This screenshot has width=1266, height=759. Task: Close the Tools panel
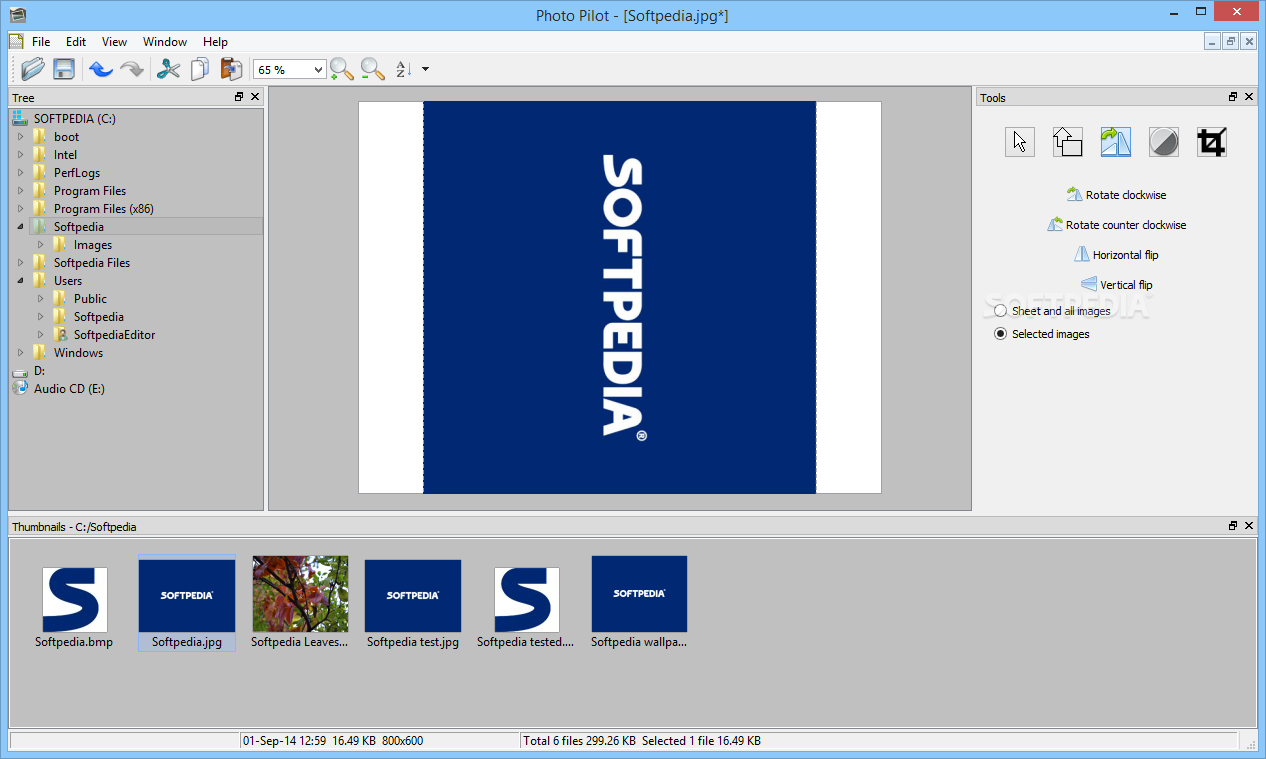[x=1249, y=97]
